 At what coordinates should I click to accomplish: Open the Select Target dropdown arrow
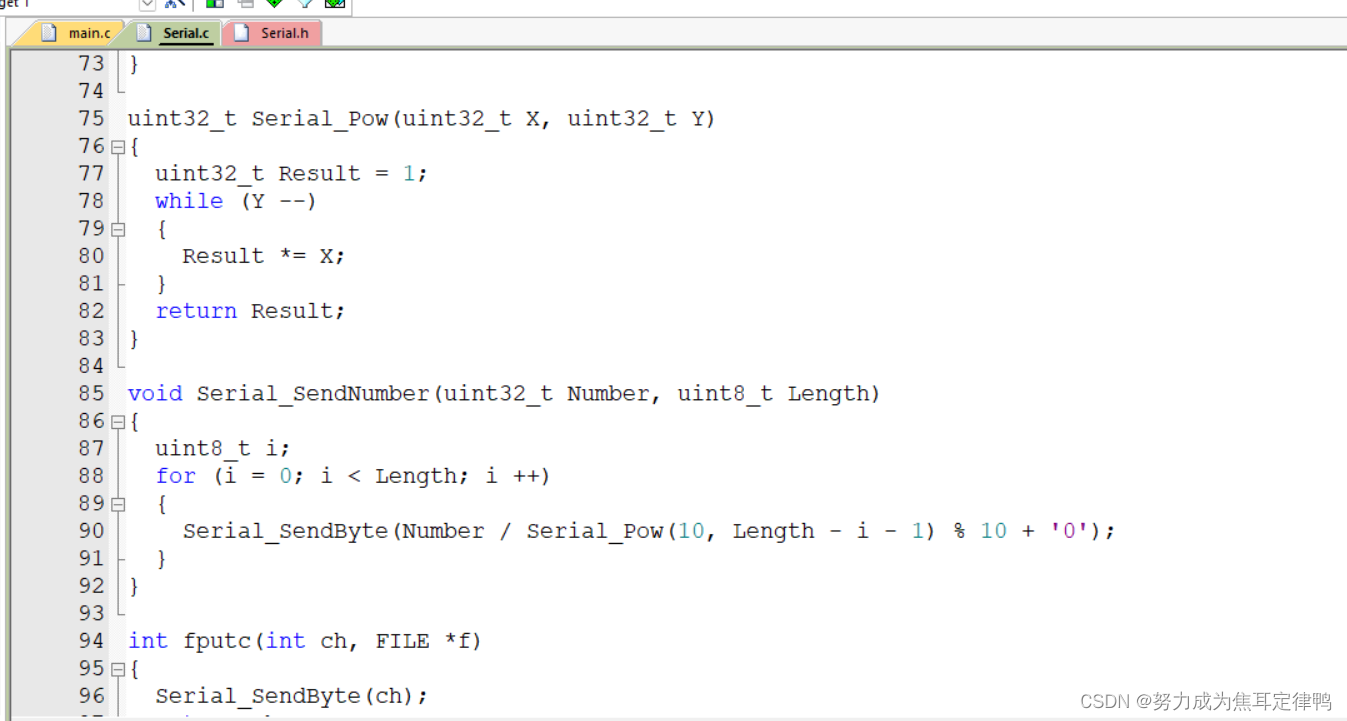(x=147, y=4)
